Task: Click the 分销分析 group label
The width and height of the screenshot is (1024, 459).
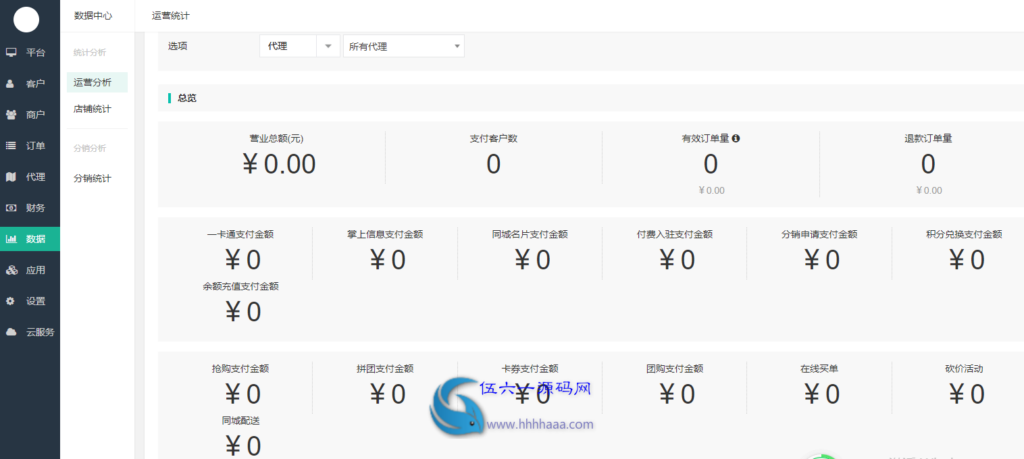Action: (89, 148)
